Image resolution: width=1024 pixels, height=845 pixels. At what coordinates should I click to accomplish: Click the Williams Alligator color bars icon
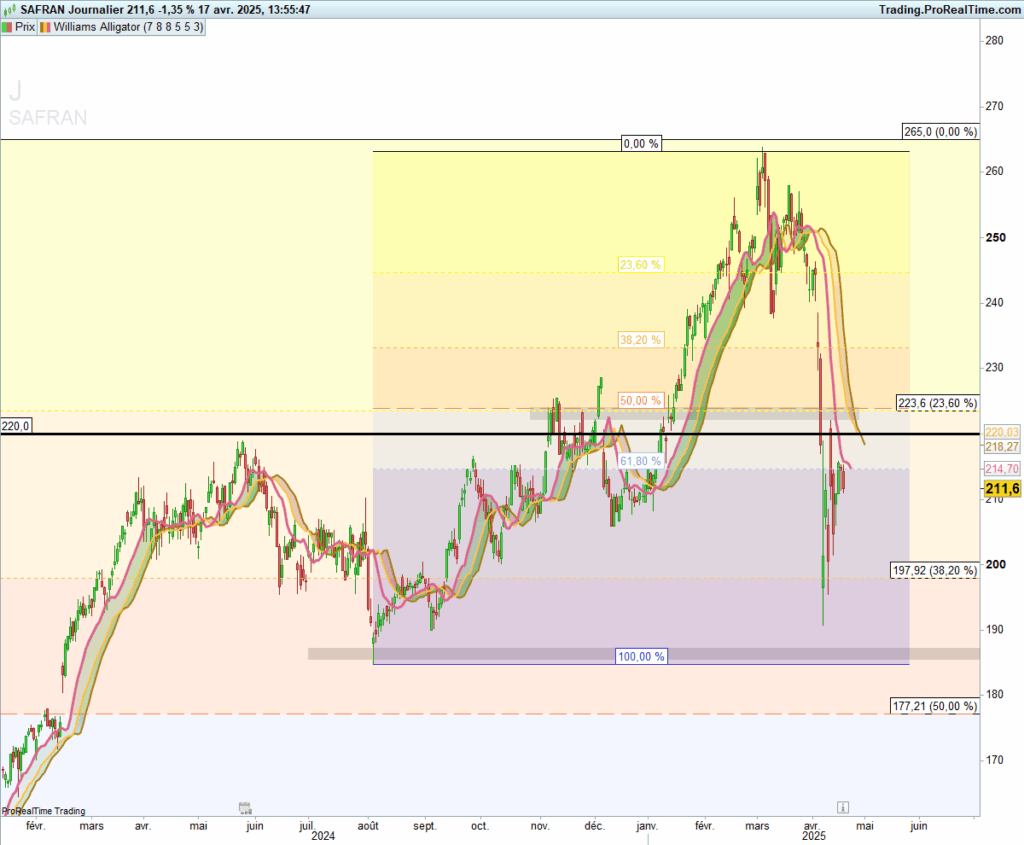pyautogui.click(x=46, y=27)
